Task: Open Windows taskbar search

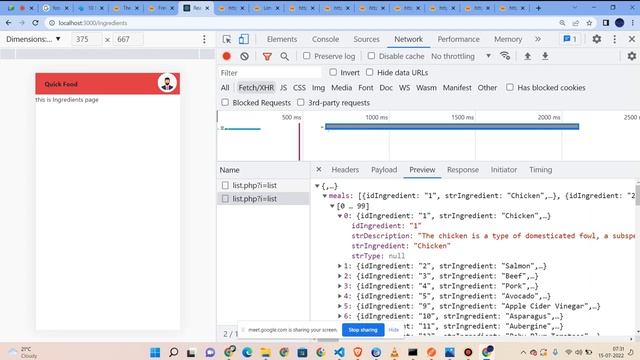Action: tap(173, 352)
